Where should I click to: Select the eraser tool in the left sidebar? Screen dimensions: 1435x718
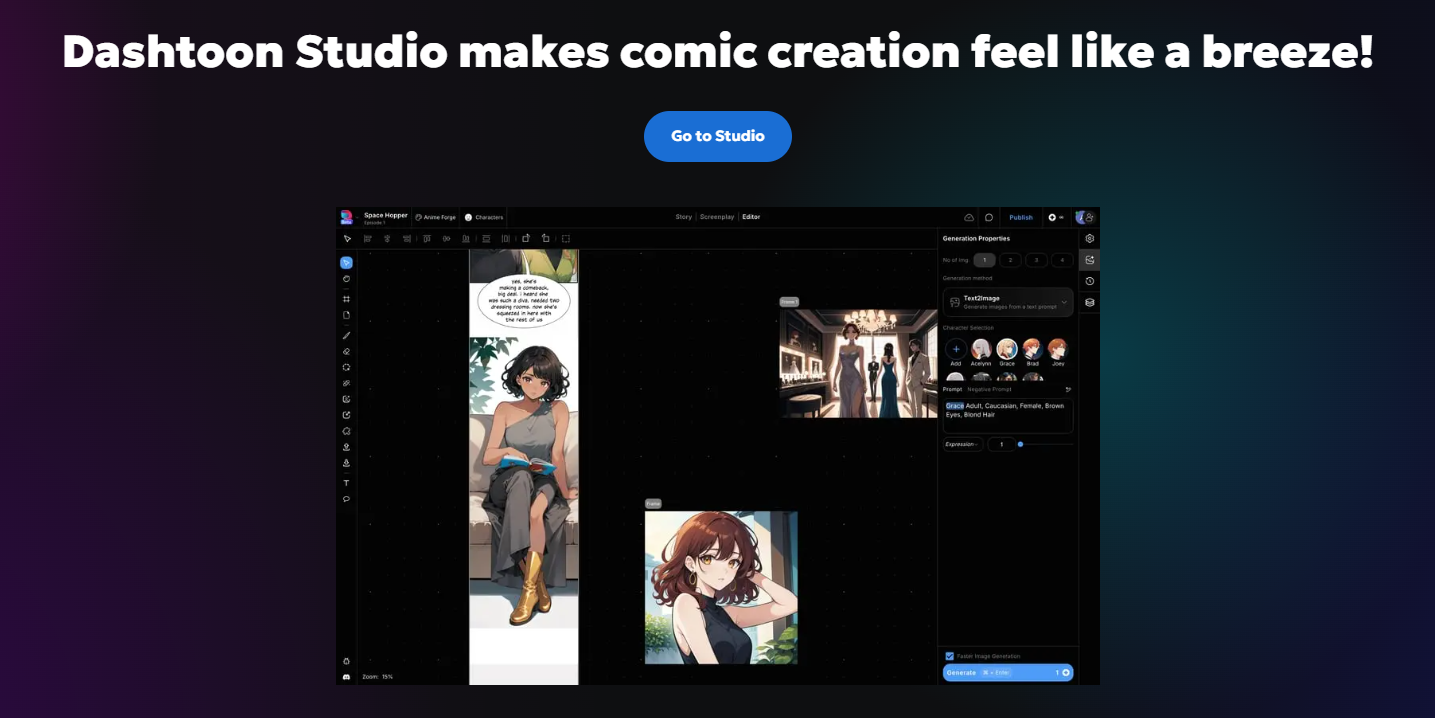pyautogui.click(x=346, y=351)
